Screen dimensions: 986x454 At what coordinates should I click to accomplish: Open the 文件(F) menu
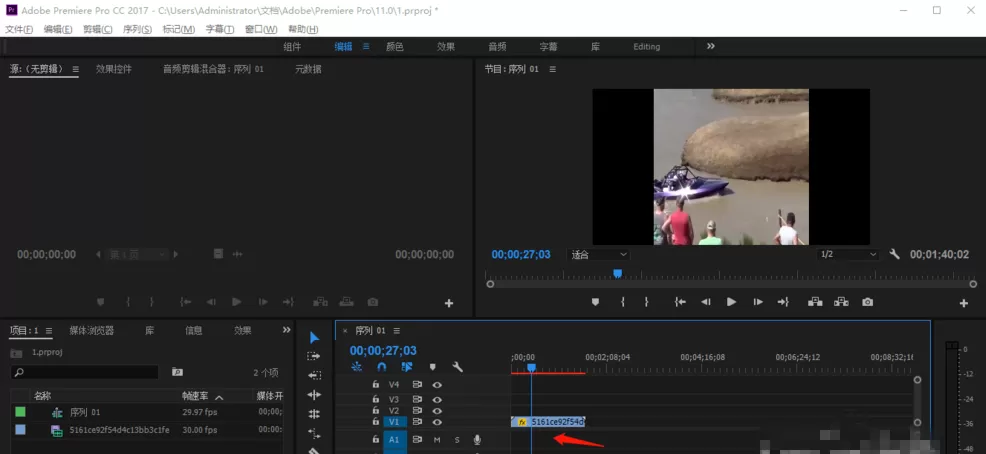(19, 29)
